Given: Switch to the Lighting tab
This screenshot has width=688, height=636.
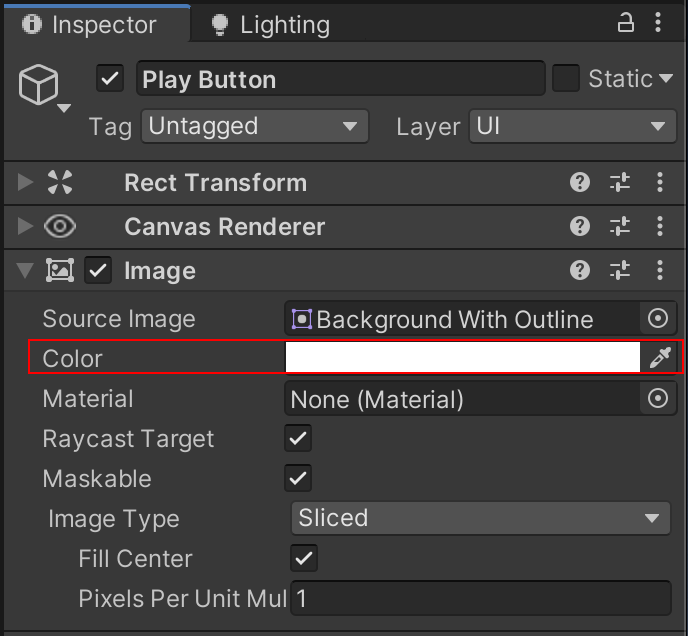Looking at the screenshot, I should tap(270, 25).
